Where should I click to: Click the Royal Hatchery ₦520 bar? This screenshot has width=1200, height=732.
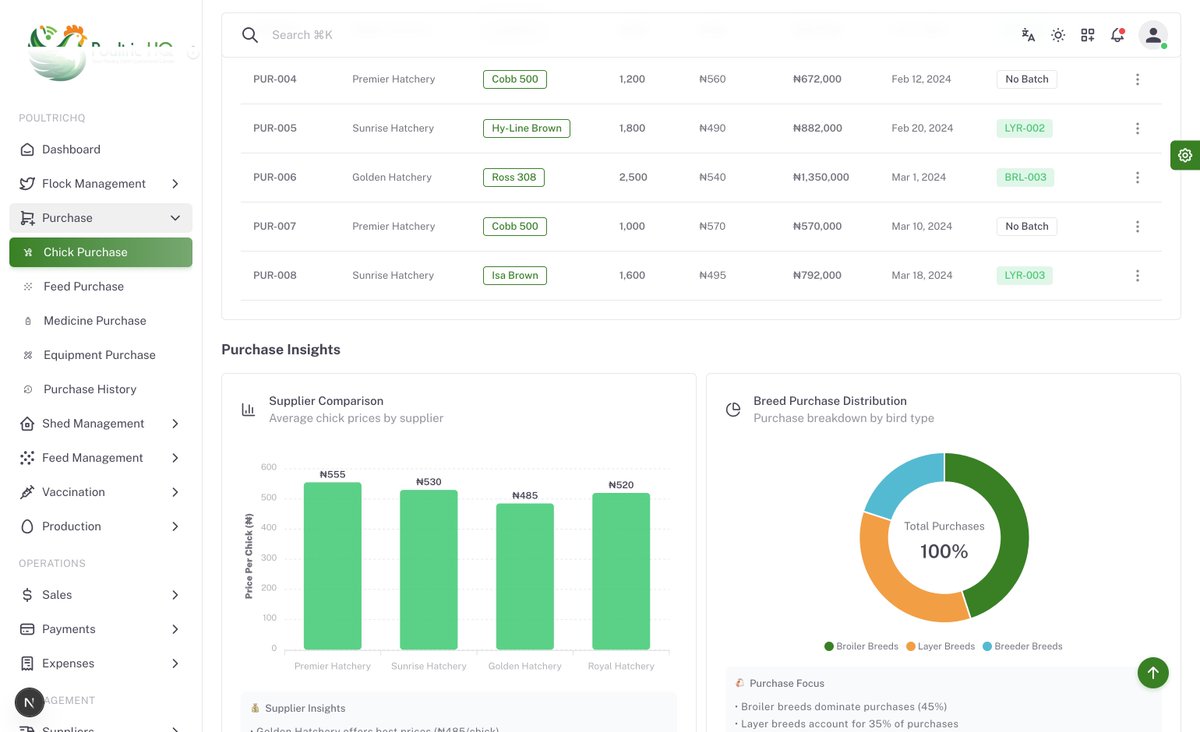point(621,571)
